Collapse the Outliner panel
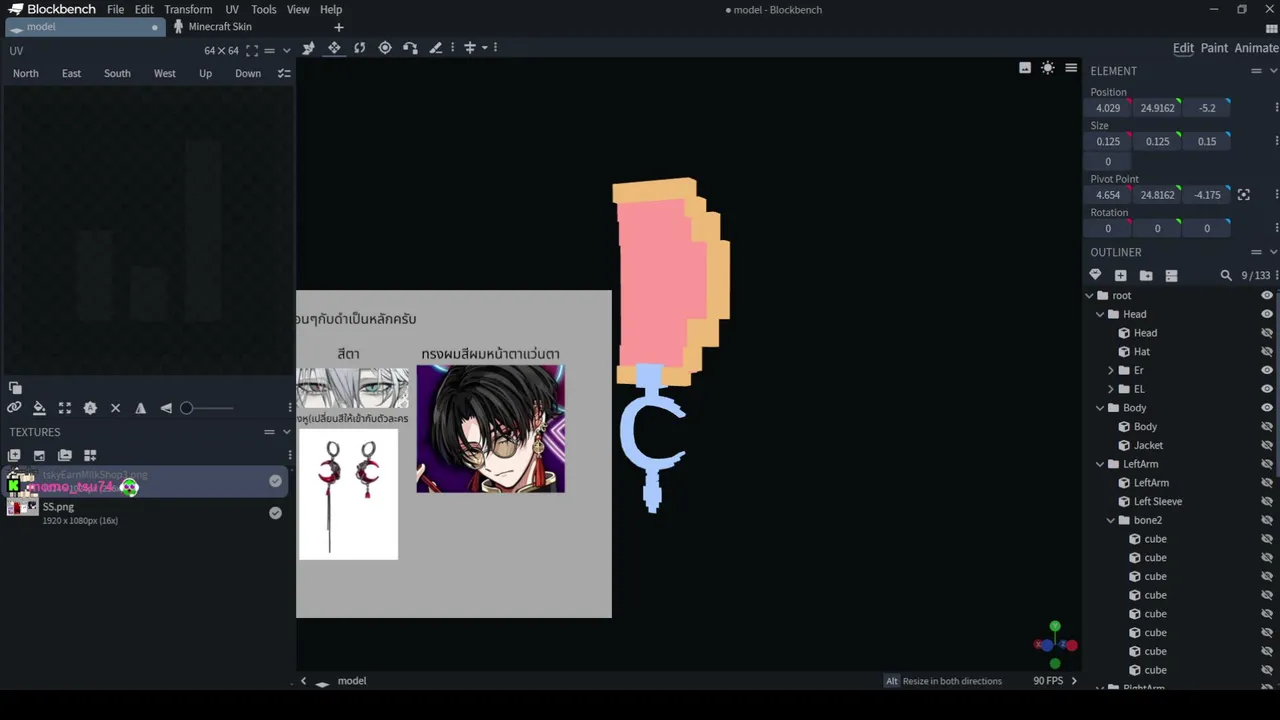The image size is (1280, 720). click(x=1273, y=252)
